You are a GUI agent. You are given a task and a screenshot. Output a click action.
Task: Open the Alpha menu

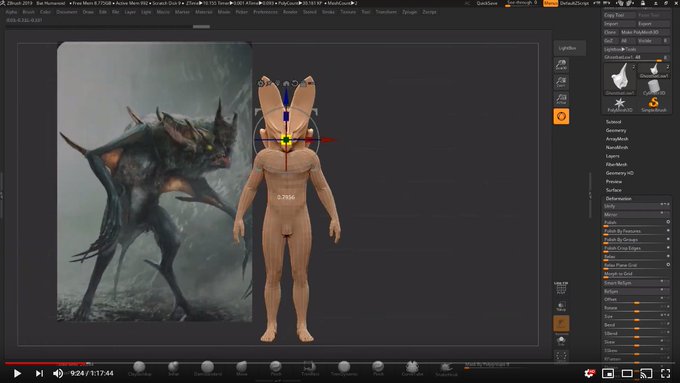tap(11, 12)
